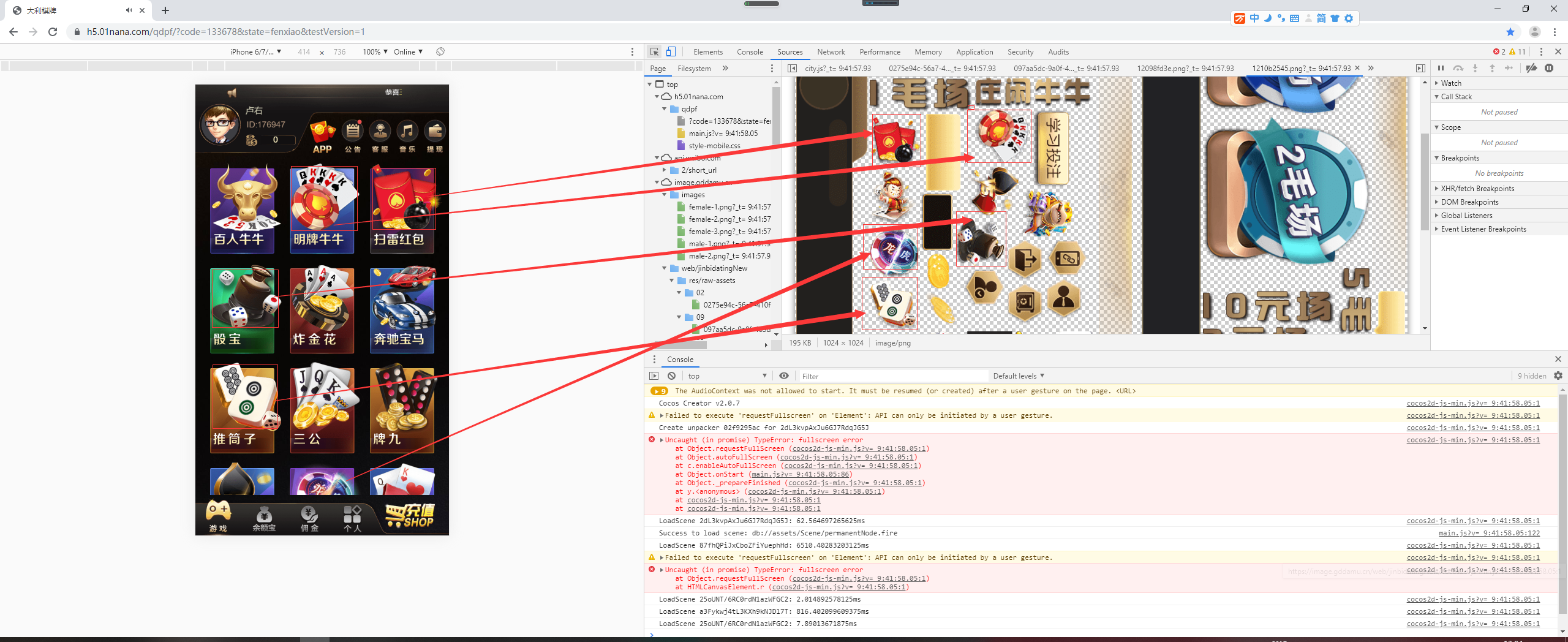Open the main.js:86 stack trace link

801,474
